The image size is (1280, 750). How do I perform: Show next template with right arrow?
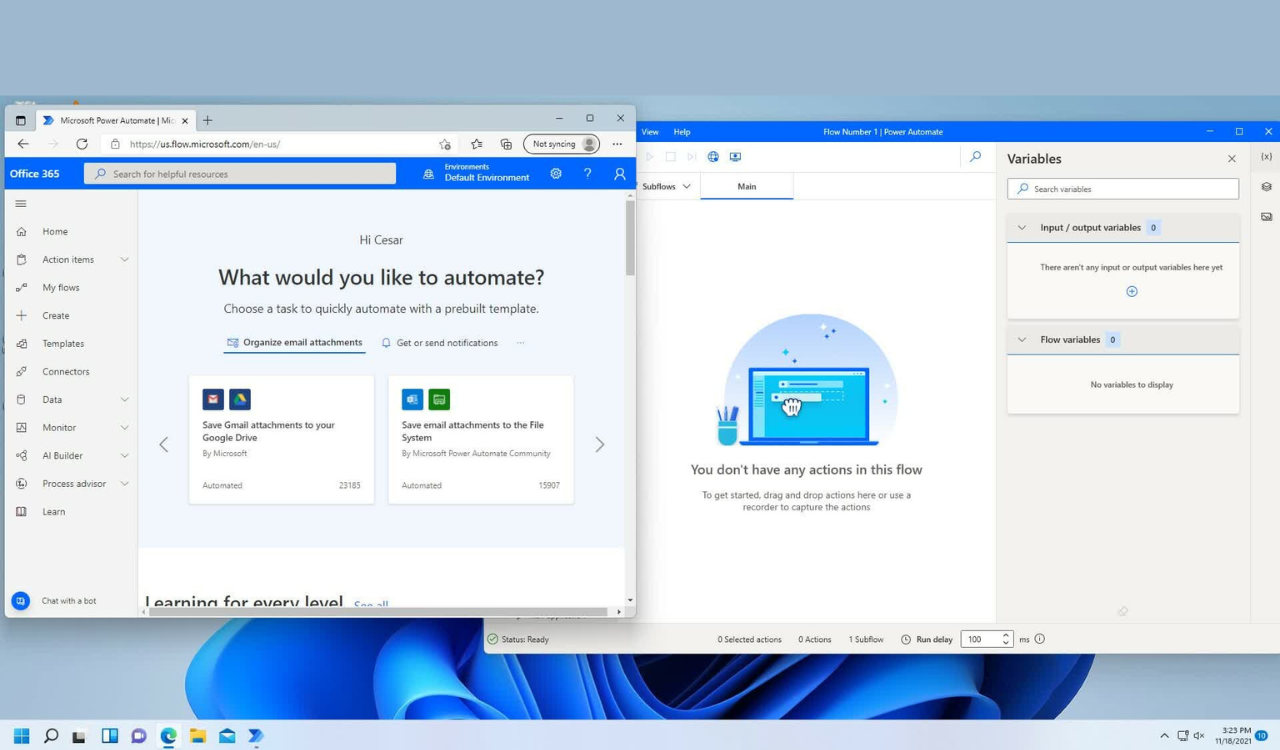tap(600, 444)
